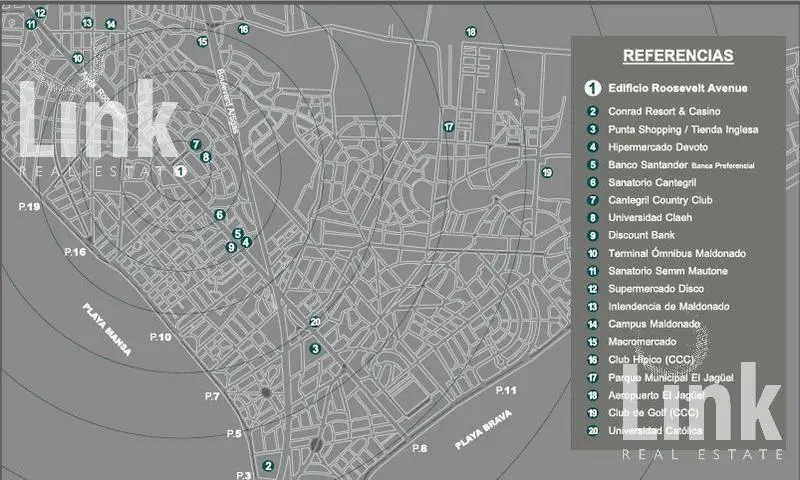
Task: Select 'Edificio Roosevelt Avenue' legend text
Action: [x=678, y=88]
